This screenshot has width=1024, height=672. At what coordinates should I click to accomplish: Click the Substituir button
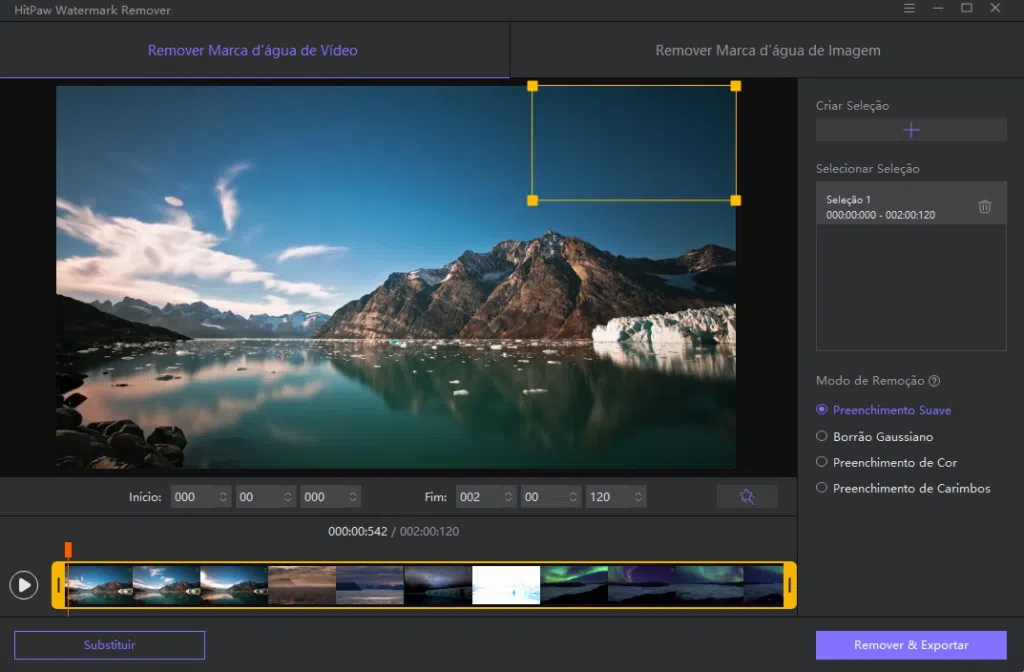click(109, 645)
